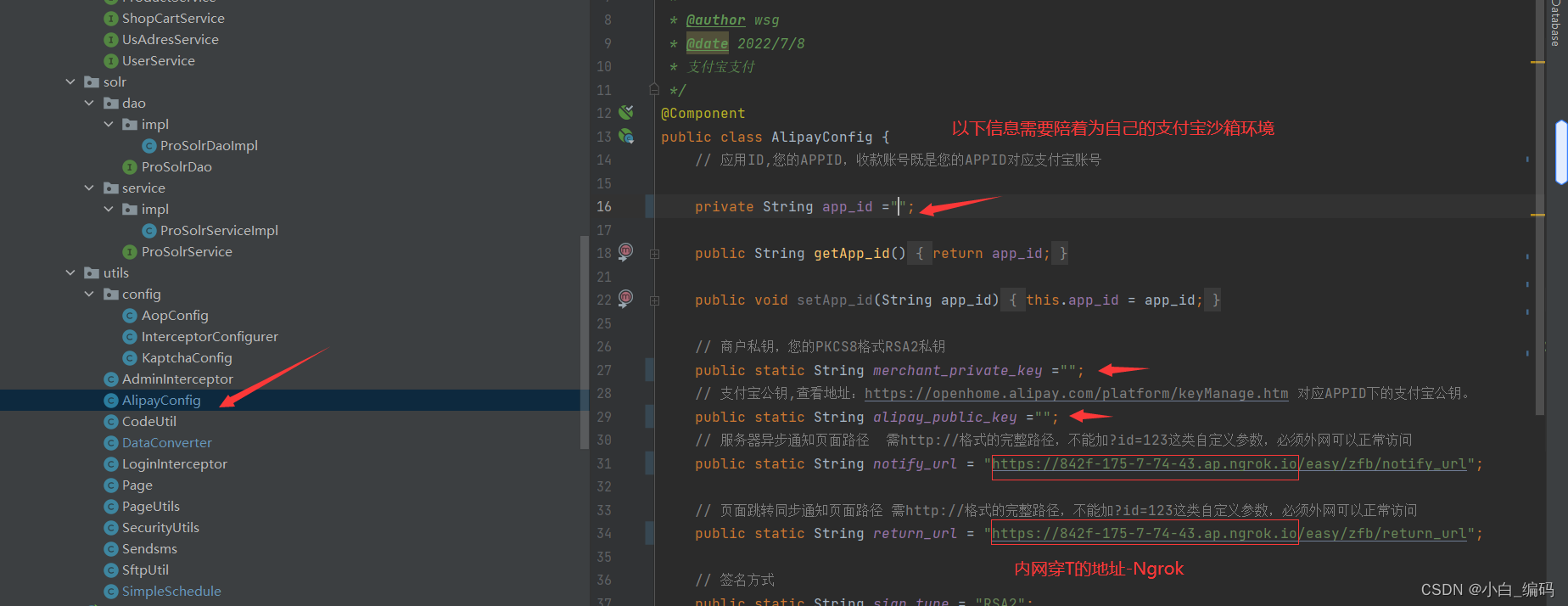The image size is (1568, 606).
Task: Open CodeUtil class file
Action: click(149, 422)
